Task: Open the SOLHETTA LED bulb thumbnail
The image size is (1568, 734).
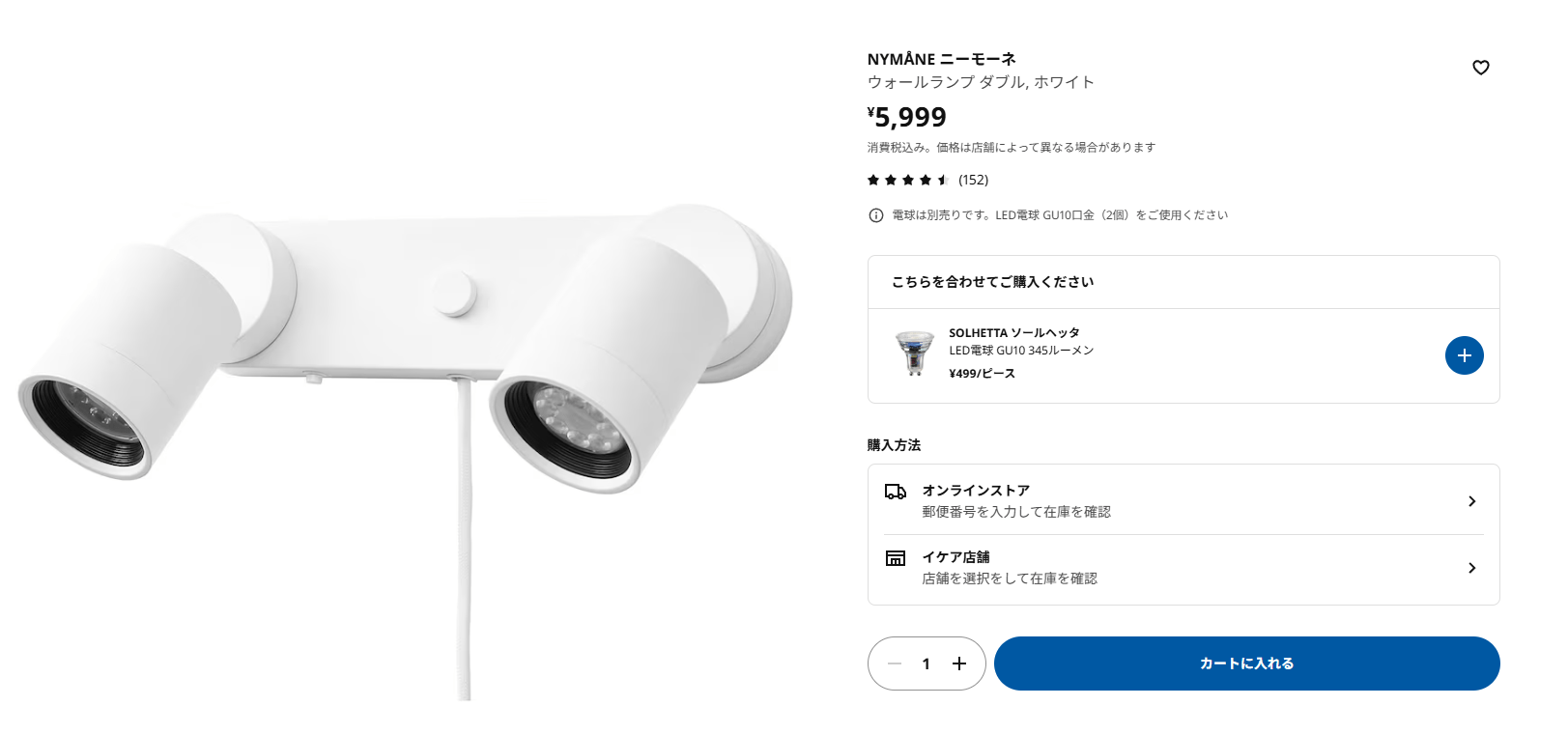Action: point(914,353)
